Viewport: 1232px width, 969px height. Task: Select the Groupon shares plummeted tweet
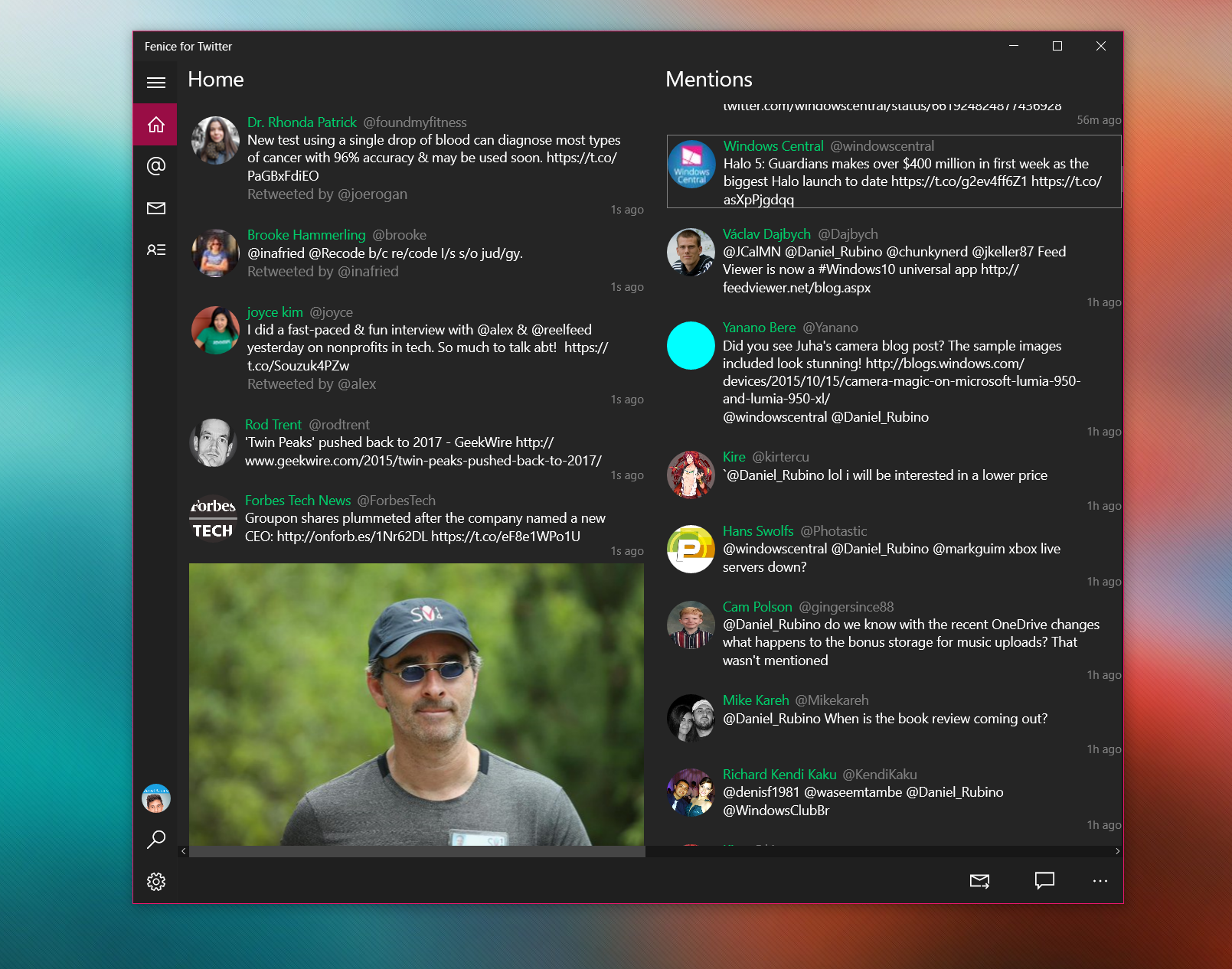tap(425, 527)
